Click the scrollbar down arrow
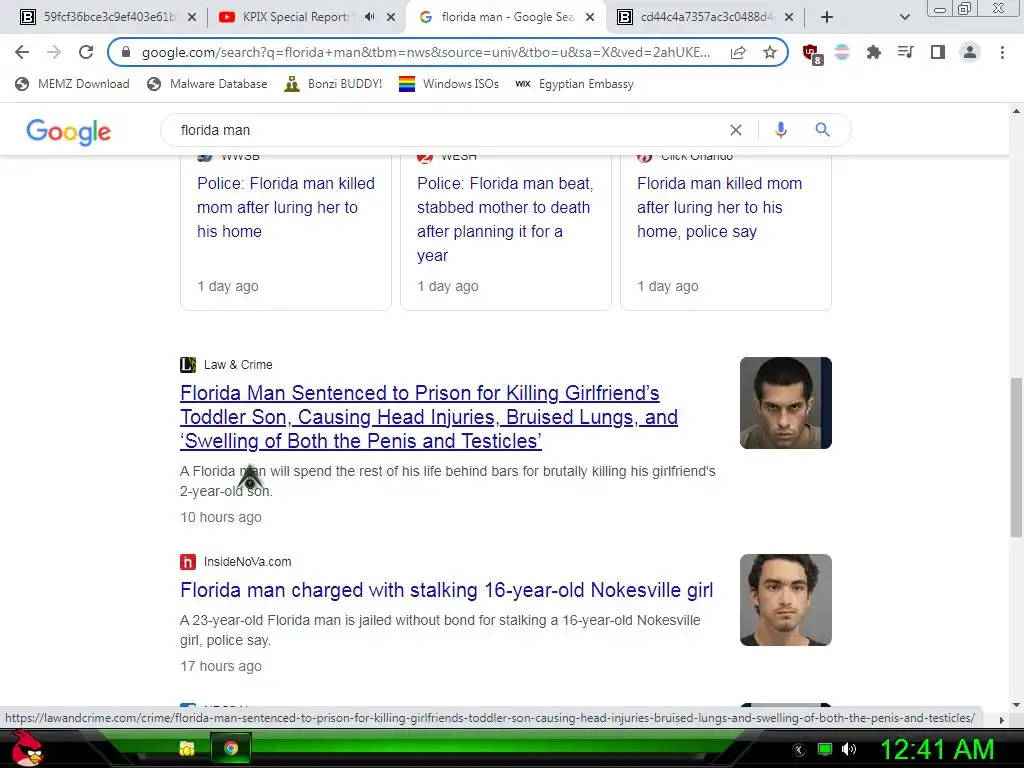Screen dimensions: 1024x768 1017,705
